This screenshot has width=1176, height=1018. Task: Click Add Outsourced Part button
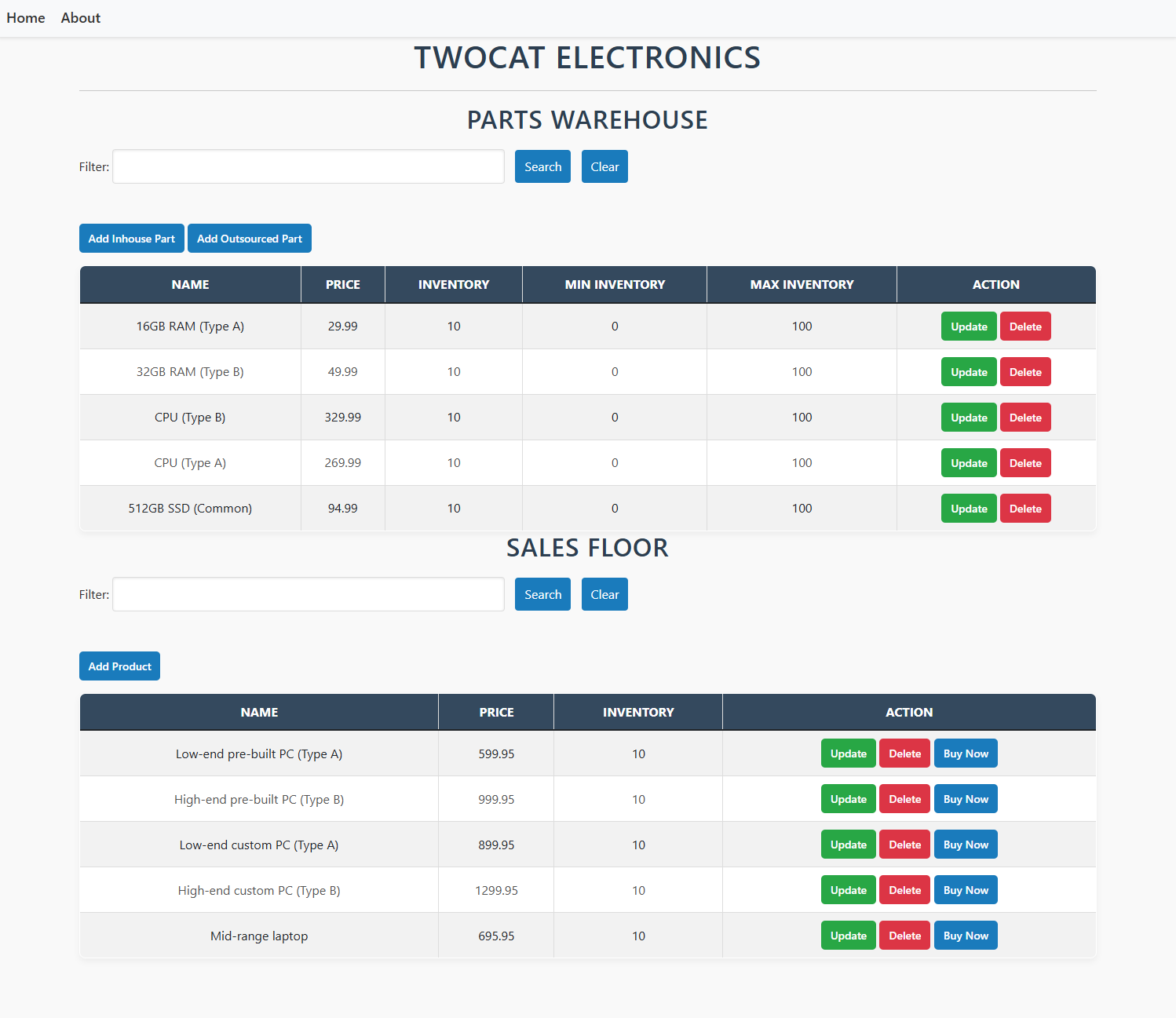tap(250, 239)
